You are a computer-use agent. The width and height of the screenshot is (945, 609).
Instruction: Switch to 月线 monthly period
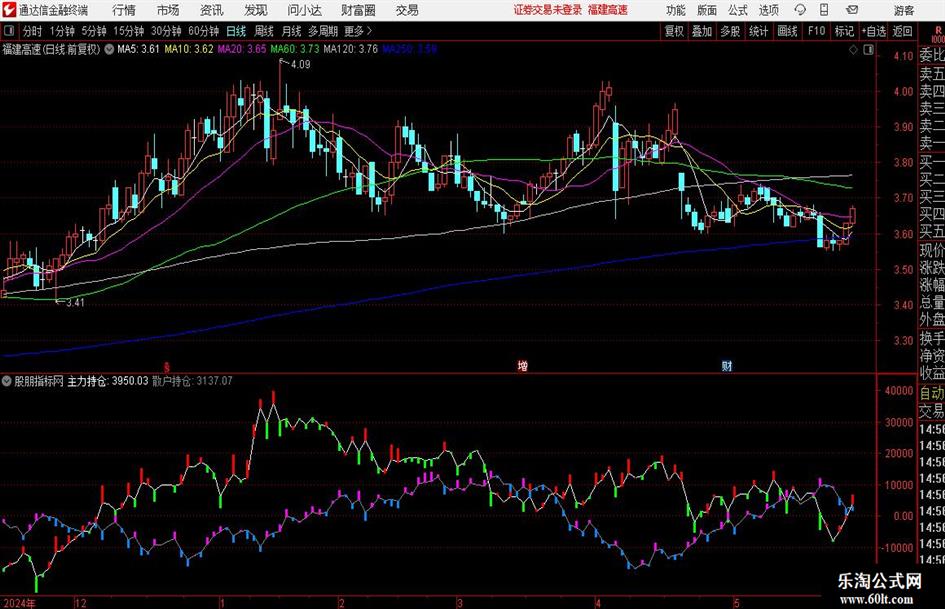pyautogui.click(x=291, y=31)
